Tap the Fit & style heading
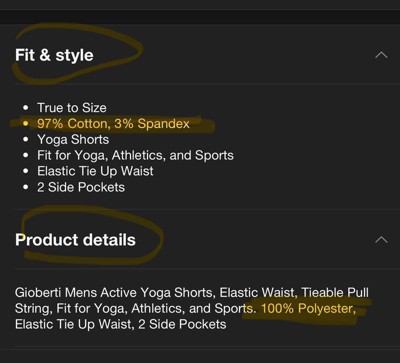Viewport: 400px width, 363px height. click(54, 55)
